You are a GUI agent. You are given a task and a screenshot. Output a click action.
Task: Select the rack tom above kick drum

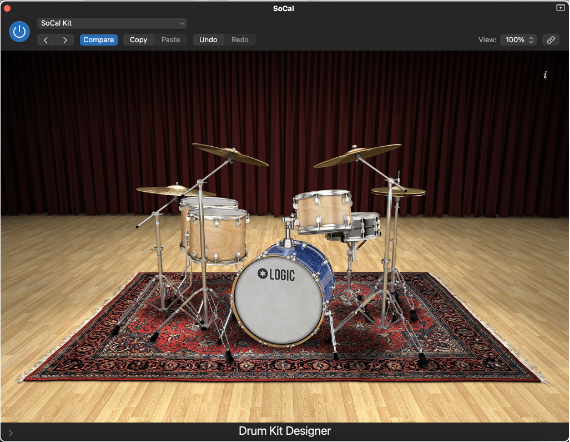(x=323, y=211)
